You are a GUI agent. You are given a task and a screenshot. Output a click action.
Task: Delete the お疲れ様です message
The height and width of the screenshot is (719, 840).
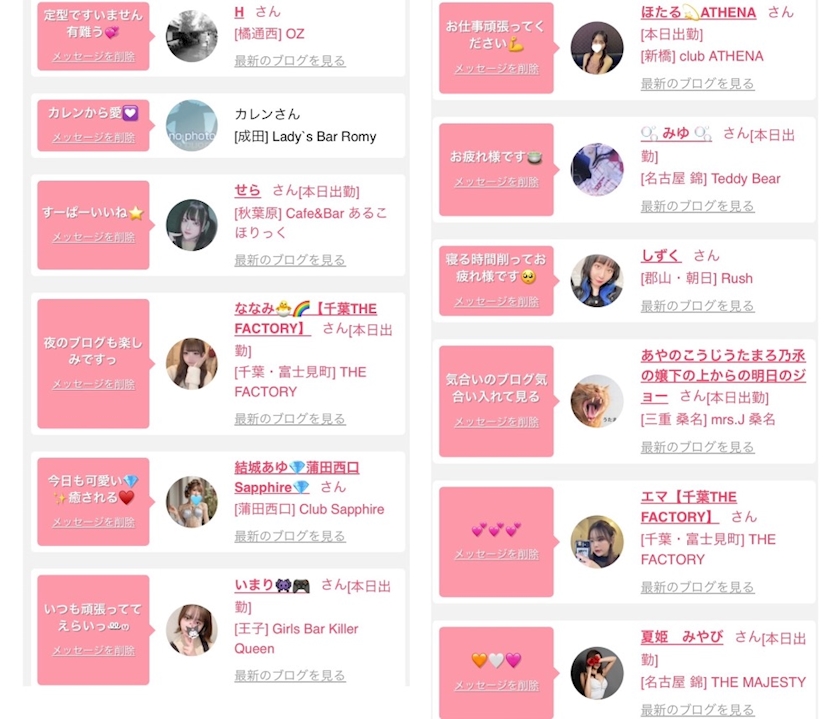pos(497,182)
